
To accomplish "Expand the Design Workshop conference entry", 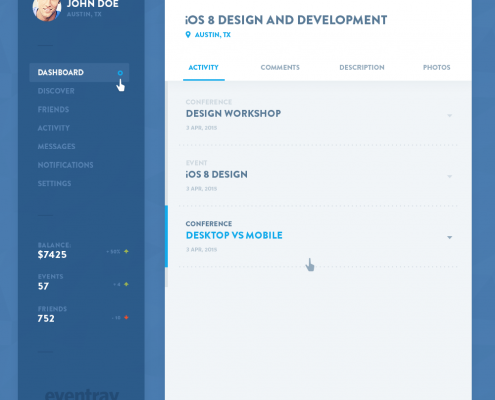I will coord(449,116).
